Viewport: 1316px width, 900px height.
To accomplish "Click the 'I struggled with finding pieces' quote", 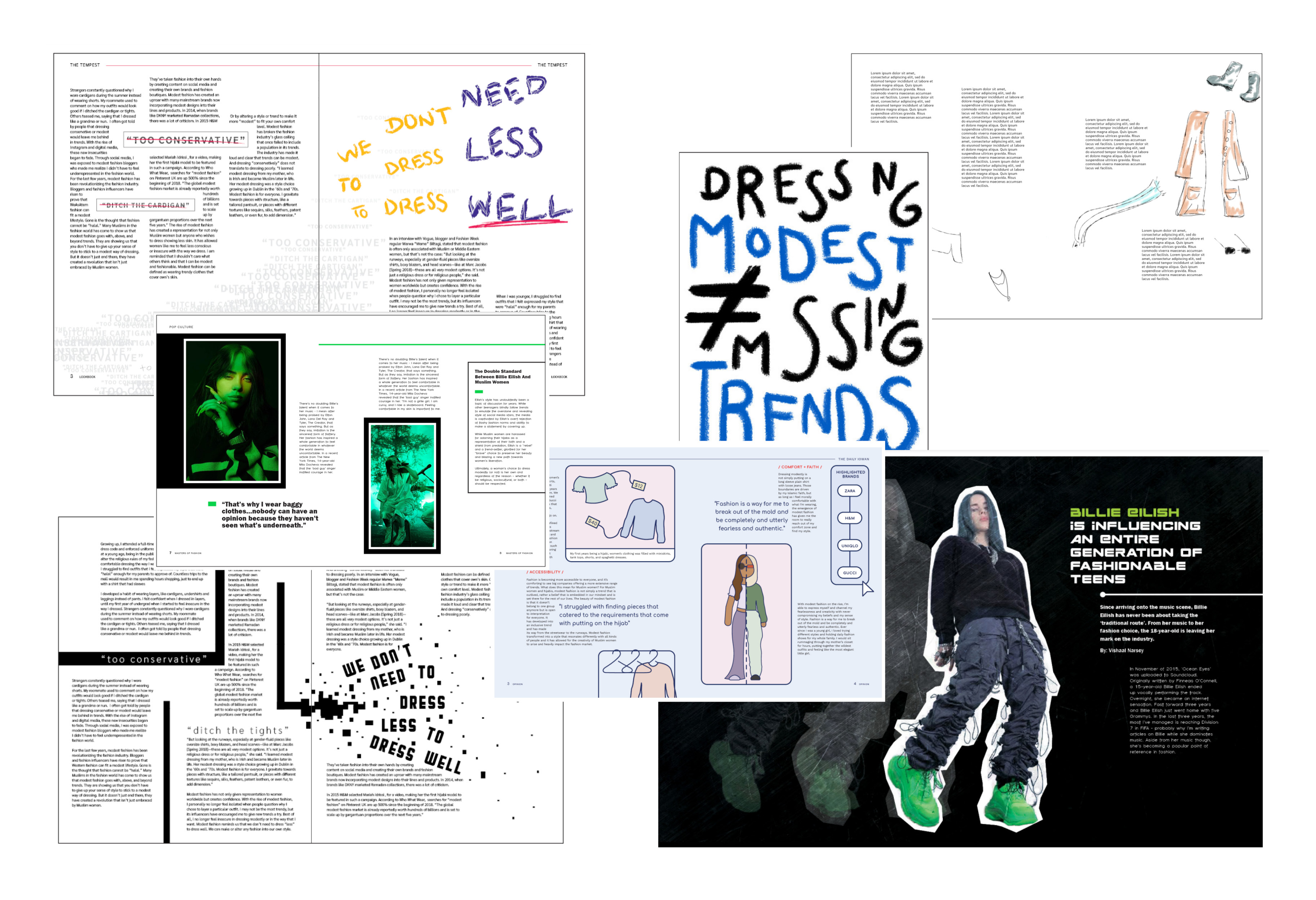I will click(613, 615).
